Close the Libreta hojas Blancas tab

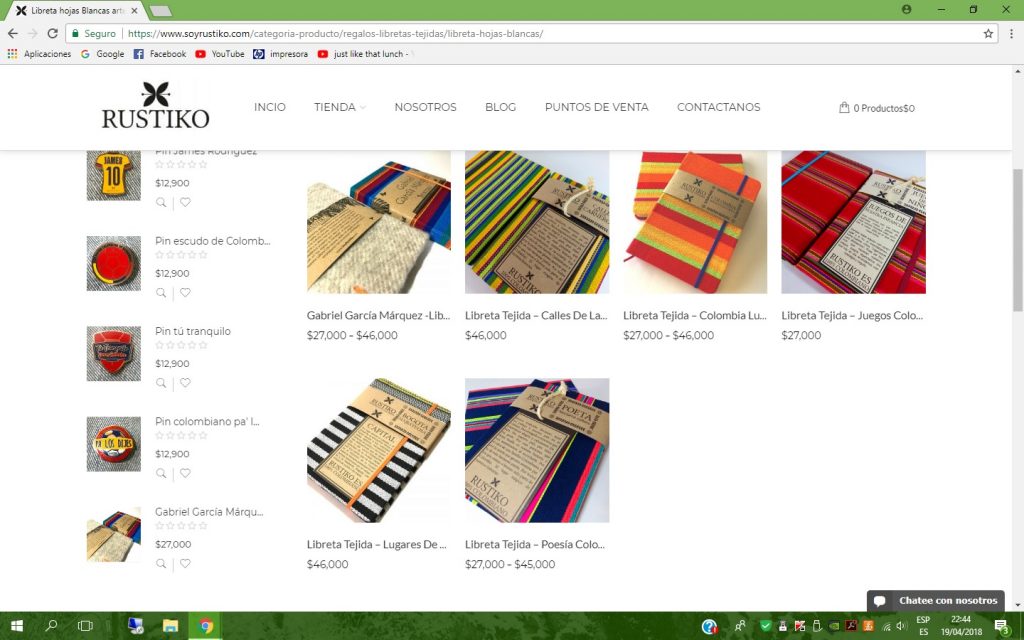point(134,10)
